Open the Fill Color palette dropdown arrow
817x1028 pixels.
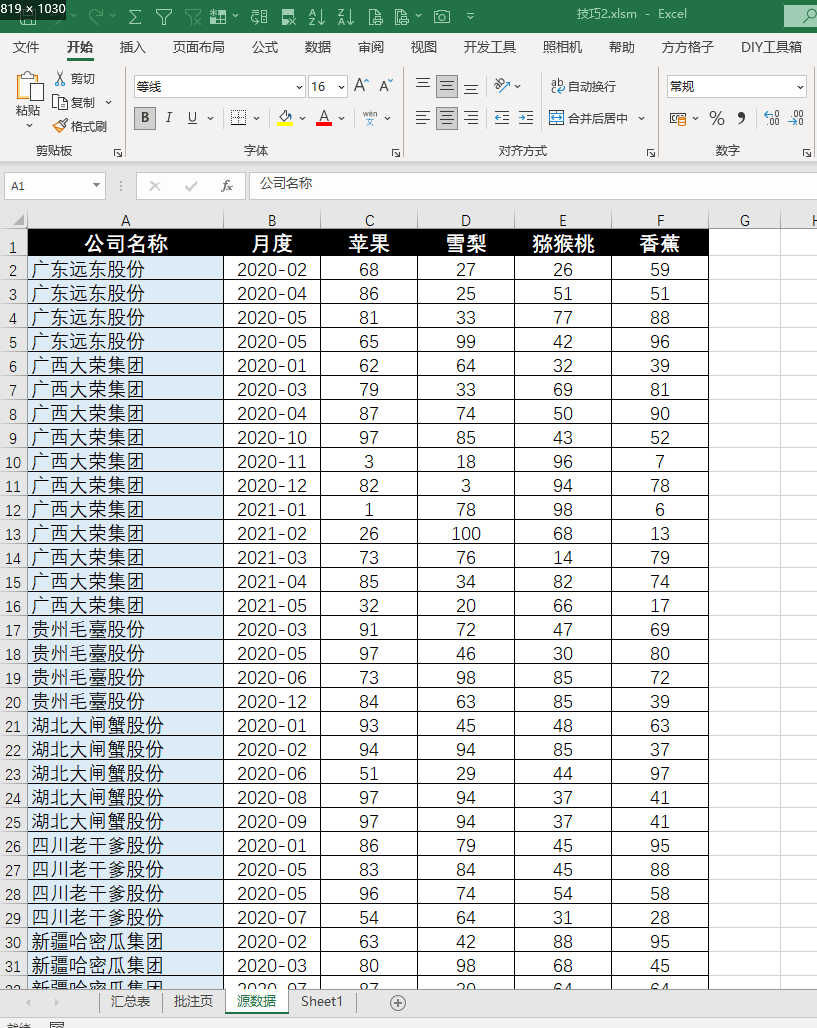coord(302,119)
